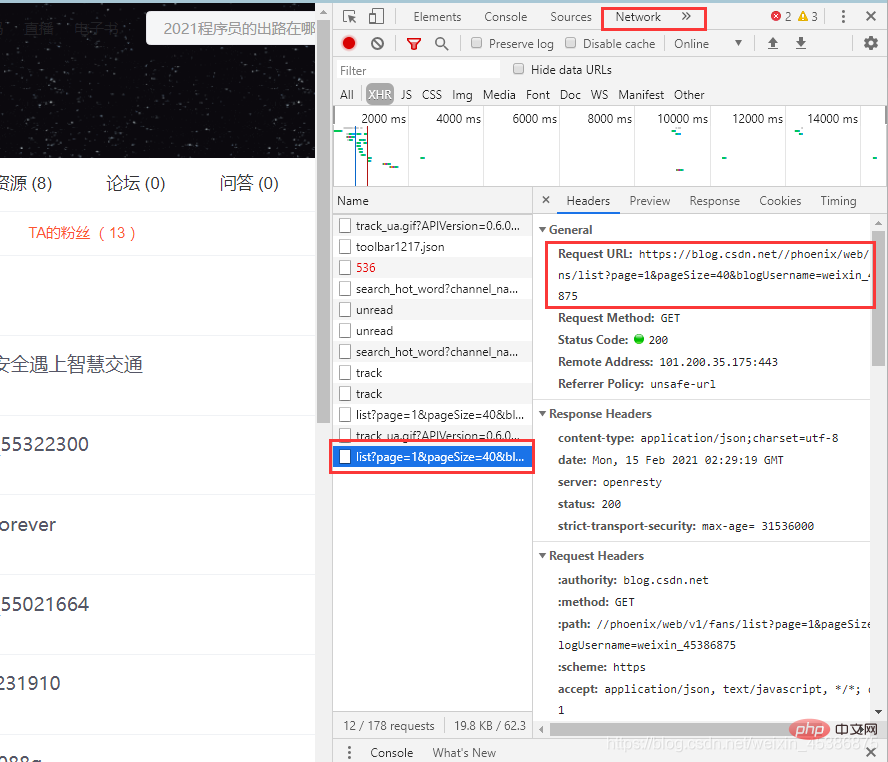Check the Disable cache option
The height and width of the screenshot is (762, 888).
click(571, 43)
